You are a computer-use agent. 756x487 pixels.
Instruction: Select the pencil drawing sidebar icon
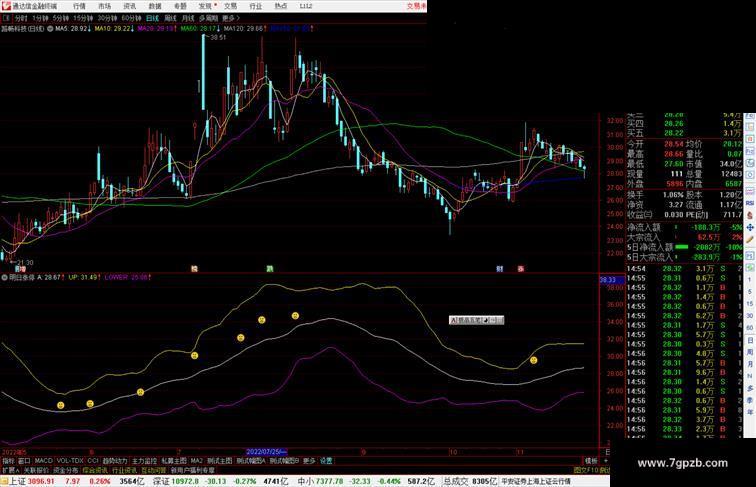click(x=750, y=240)
